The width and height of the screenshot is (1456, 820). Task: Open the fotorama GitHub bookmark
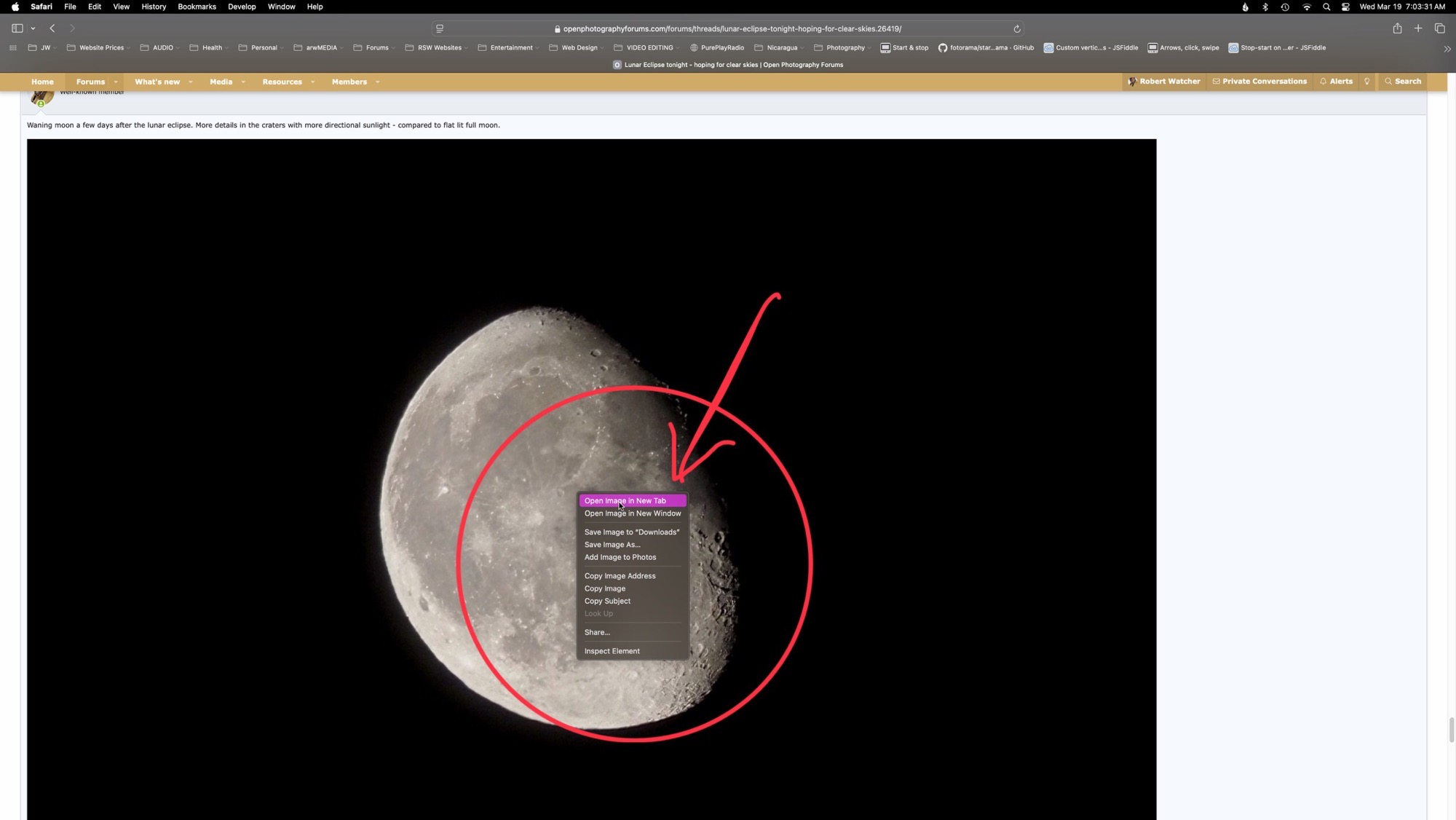(986, 48)
